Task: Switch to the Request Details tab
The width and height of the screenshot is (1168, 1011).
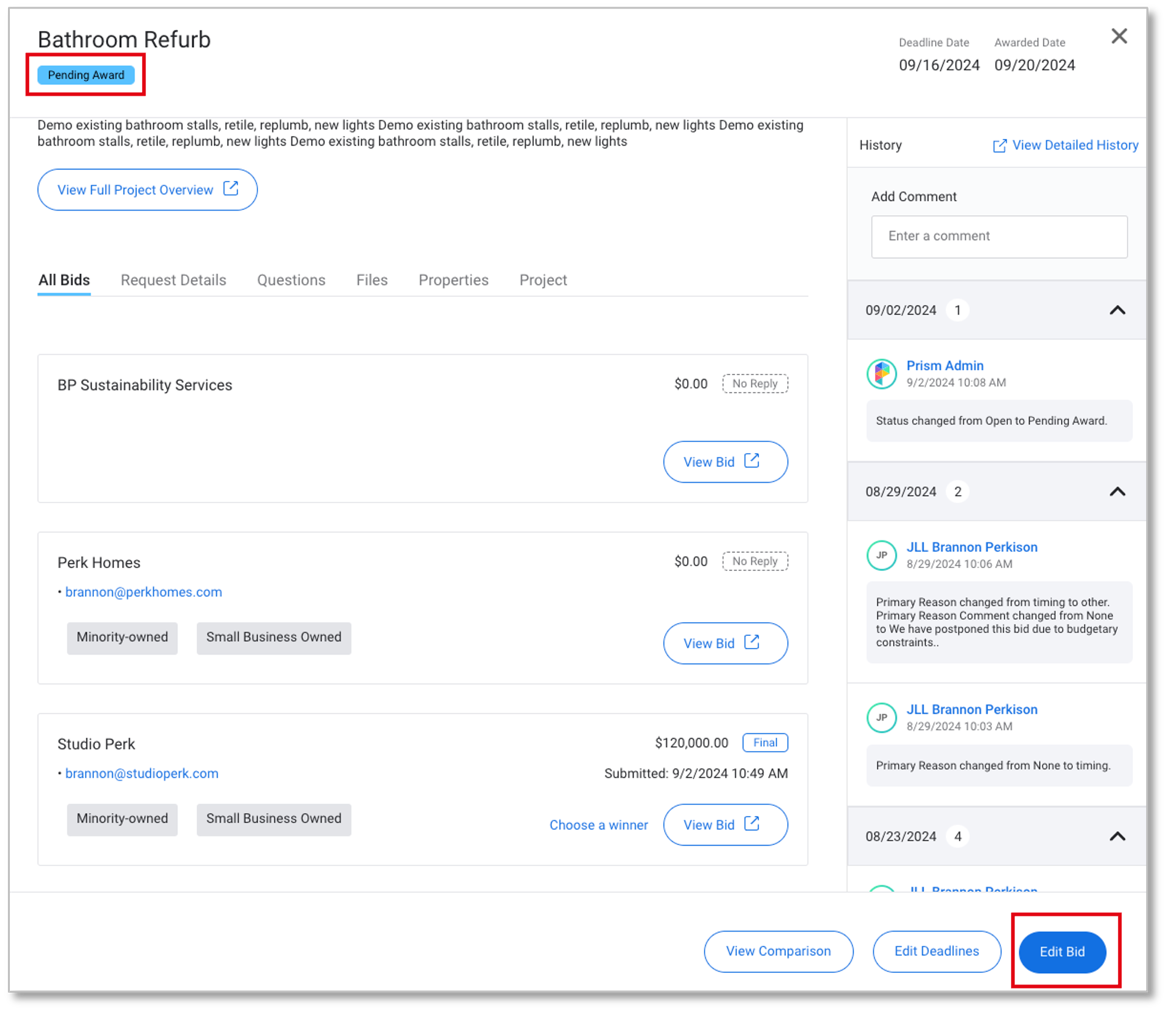Action: (173, 280)
